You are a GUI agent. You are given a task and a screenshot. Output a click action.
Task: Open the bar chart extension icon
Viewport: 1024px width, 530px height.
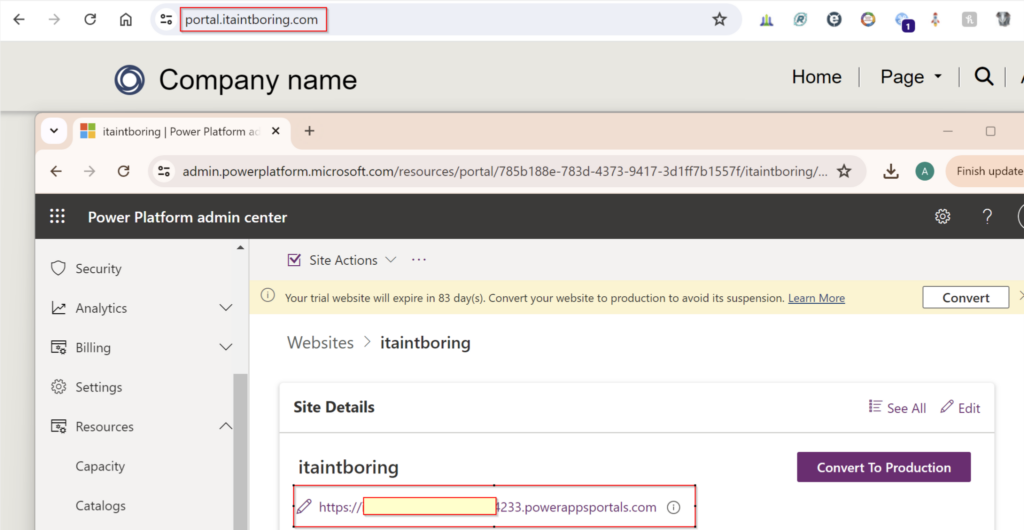(x=766, y=20)
